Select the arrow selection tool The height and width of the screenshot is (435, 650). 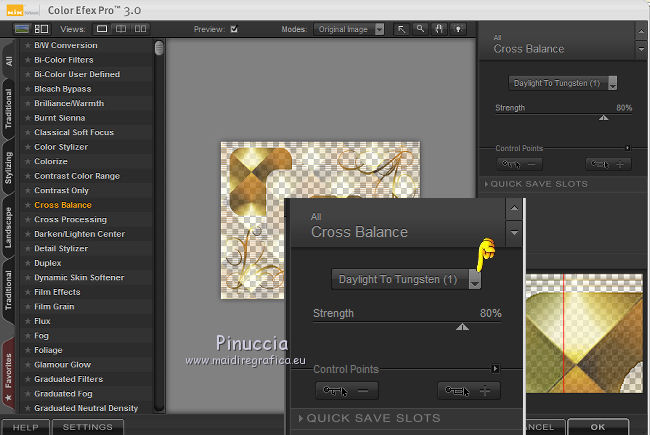coord(401,29)
